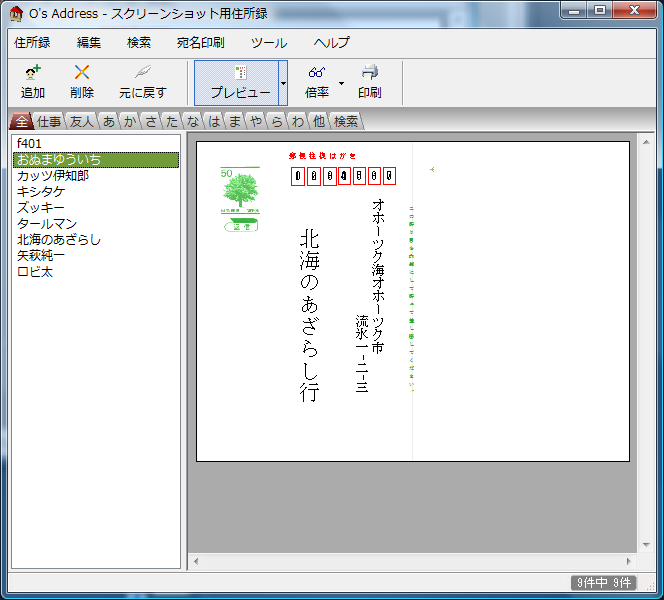Select カッツ伊知郎 in the address list

coord(53,176)
